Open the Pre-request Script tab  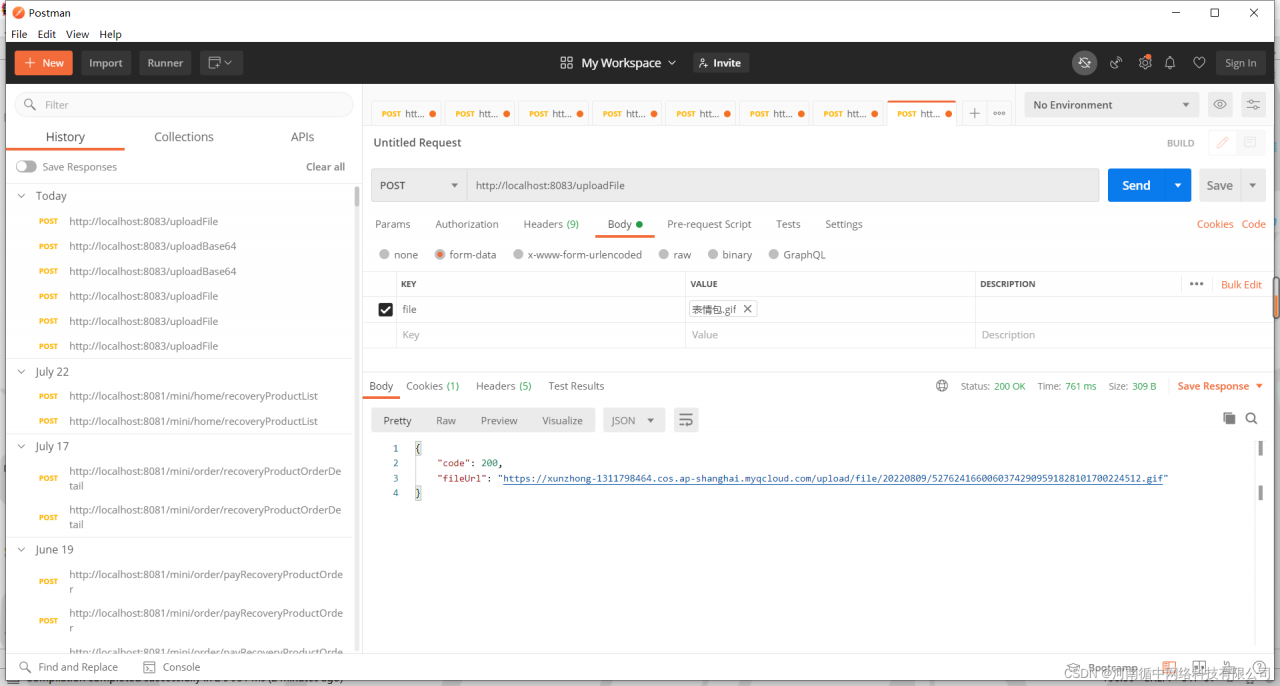pyautogui.click(x=709, y=224)
